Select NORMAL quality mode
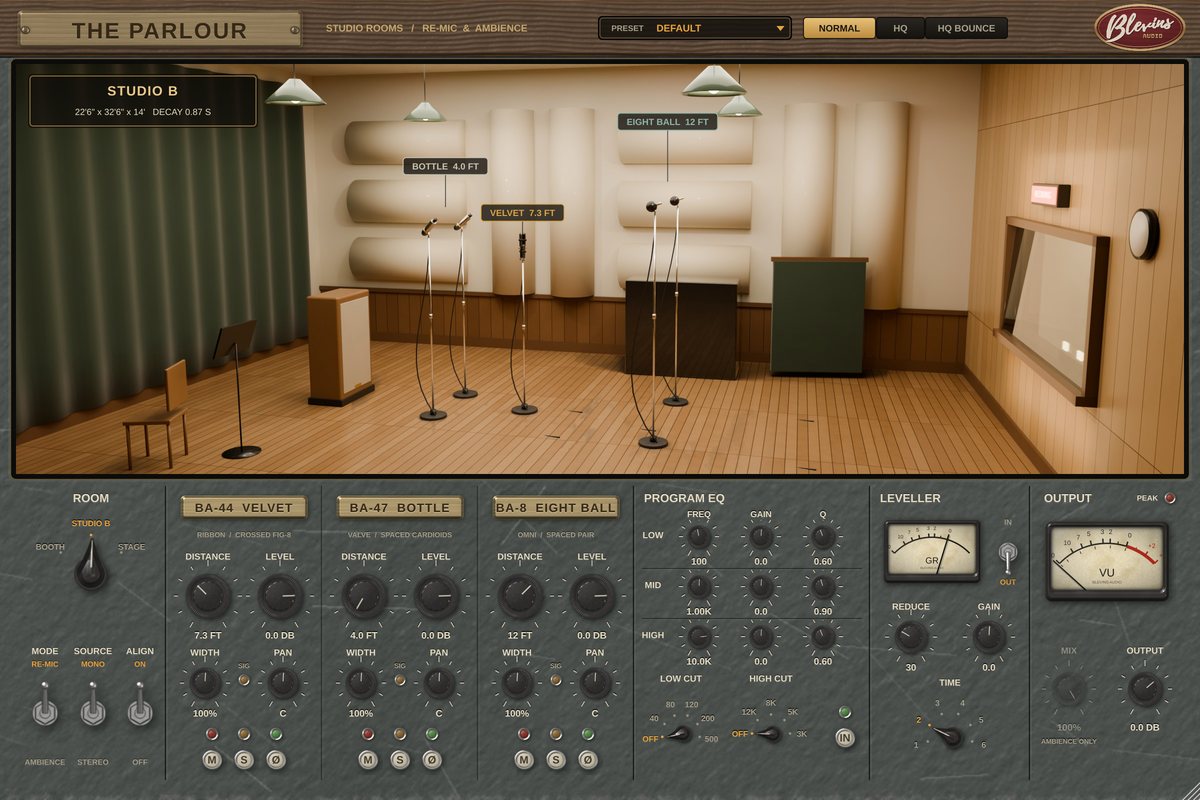The height and width of the screenshot is (800, 1200). pos(839,28)
